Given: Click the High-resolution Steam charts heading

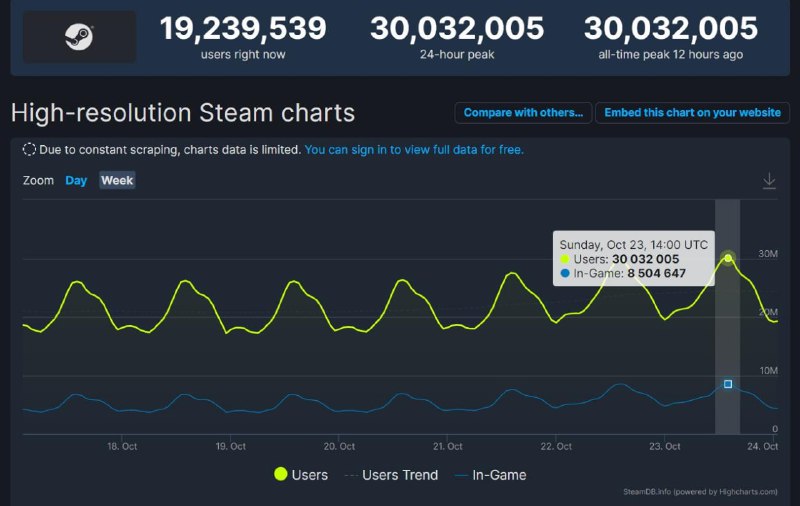Looking at the screenshot, I should click(x=183, y=113).
